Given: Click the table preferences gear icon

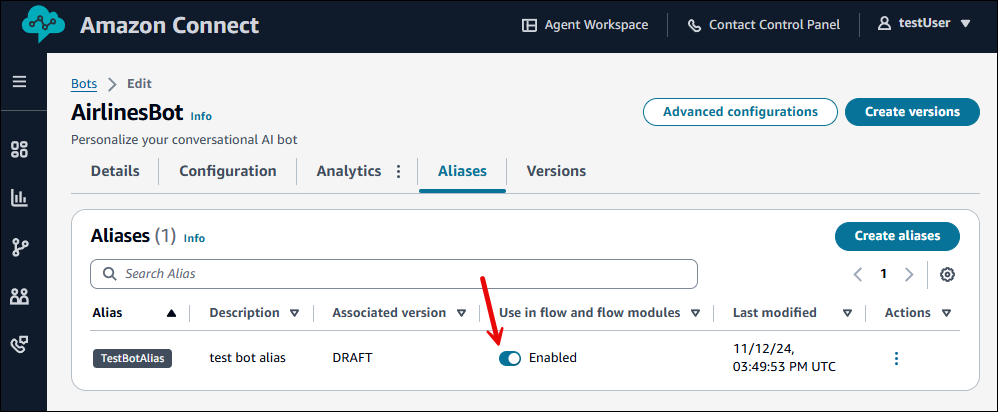Looking at the screenshot, I should click(947, 274).
